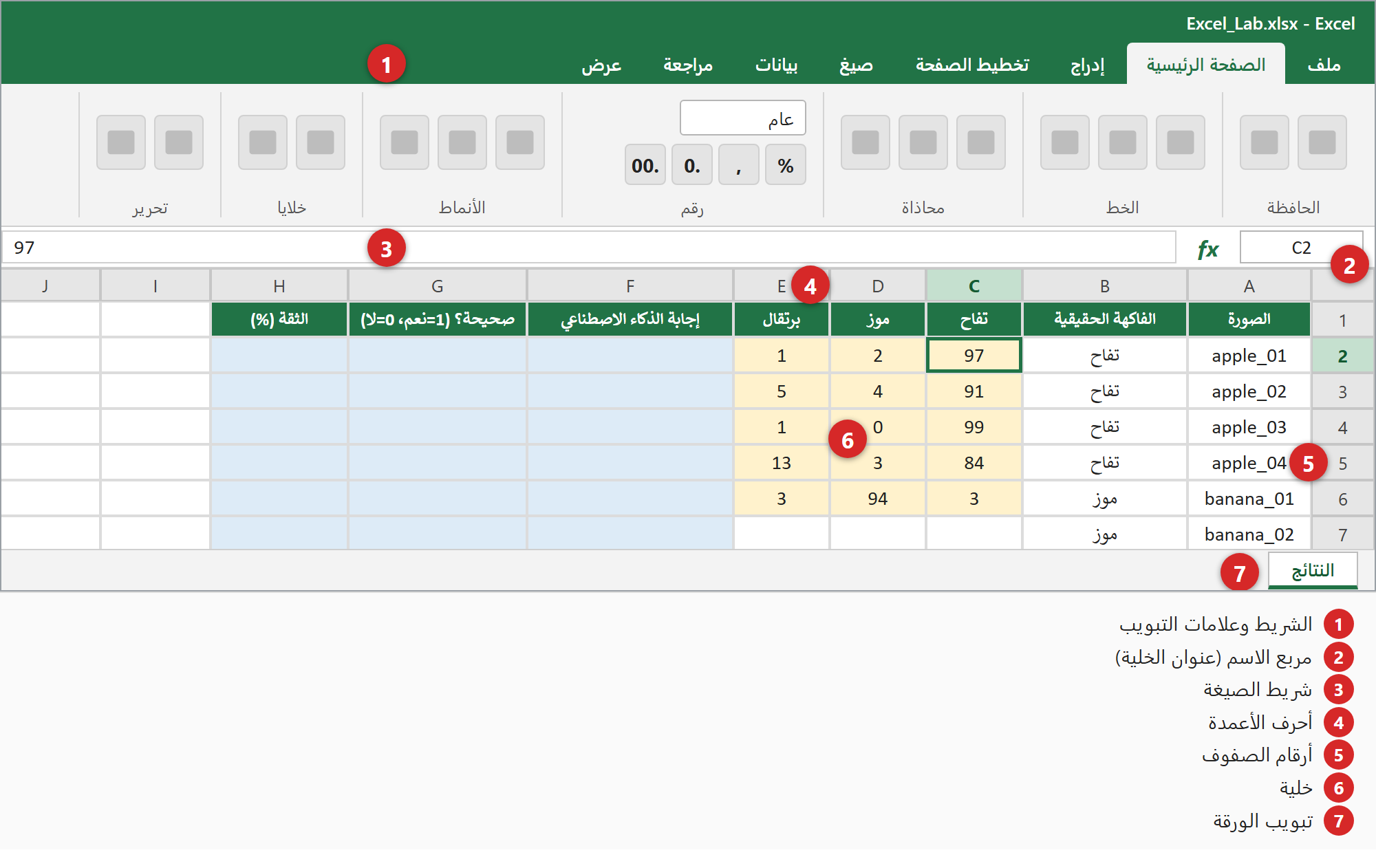This screenshot has width=1376, height=868.
Task: Click the '0.' decimal button
Action: (x=692, y=165)
